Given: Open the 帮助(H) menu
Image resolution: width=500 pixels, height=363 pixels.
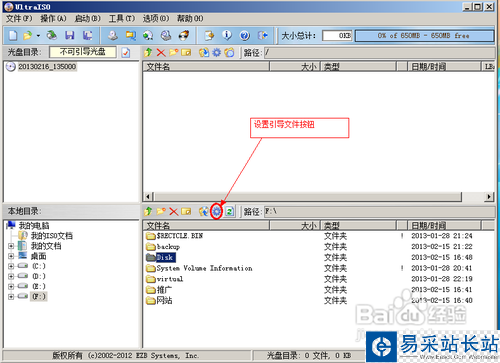Looking at the screenshot, I should tap(190, 18).
